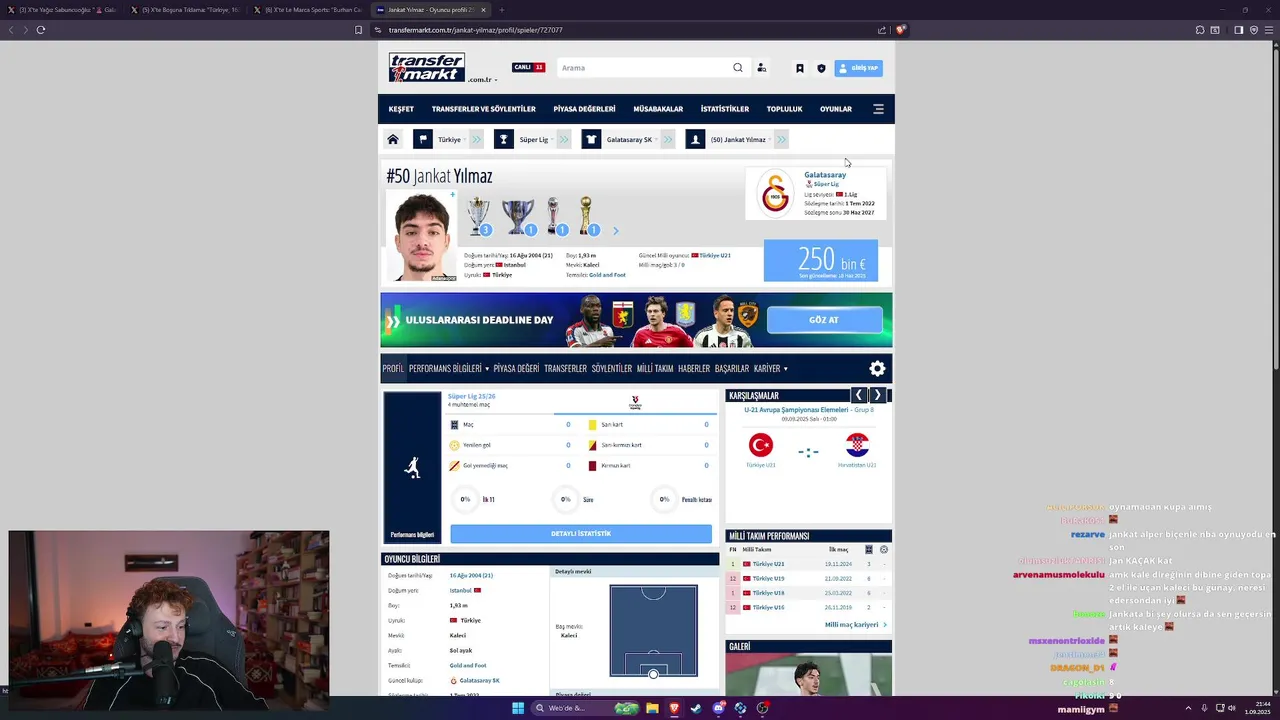The image size is (1280, 720).
Task: Click the trophy icon before Süper Lig
Action: click(x=504, y=139)
